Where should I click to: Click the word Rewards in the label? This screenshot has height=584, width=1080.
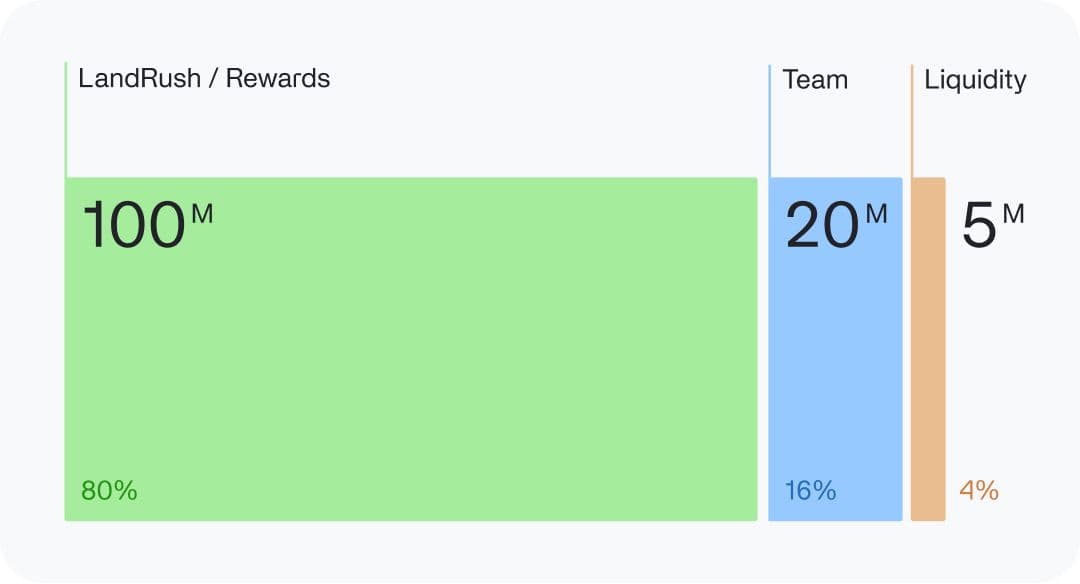click(x=278, y=78)
